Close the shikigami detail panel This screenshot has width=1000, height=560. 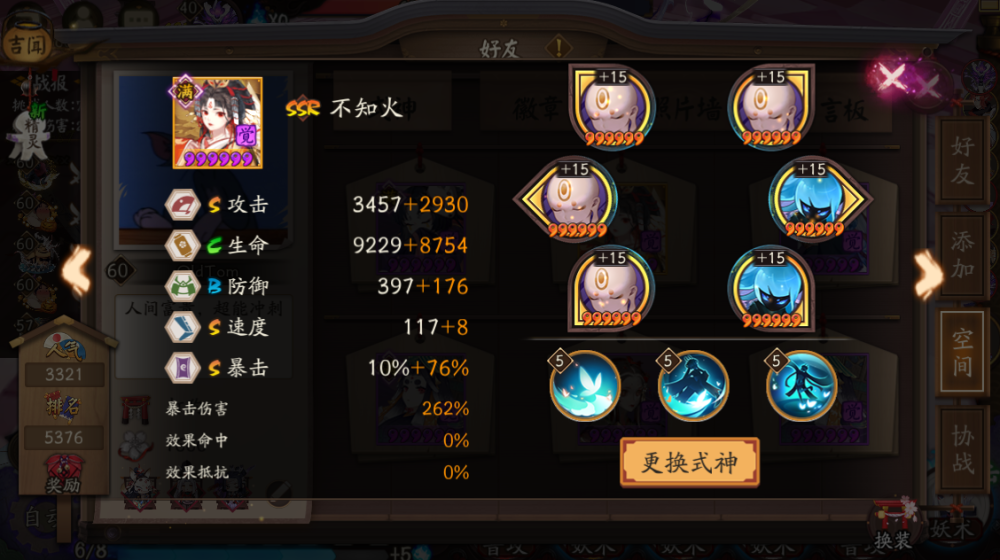click(x=892, y=78)
